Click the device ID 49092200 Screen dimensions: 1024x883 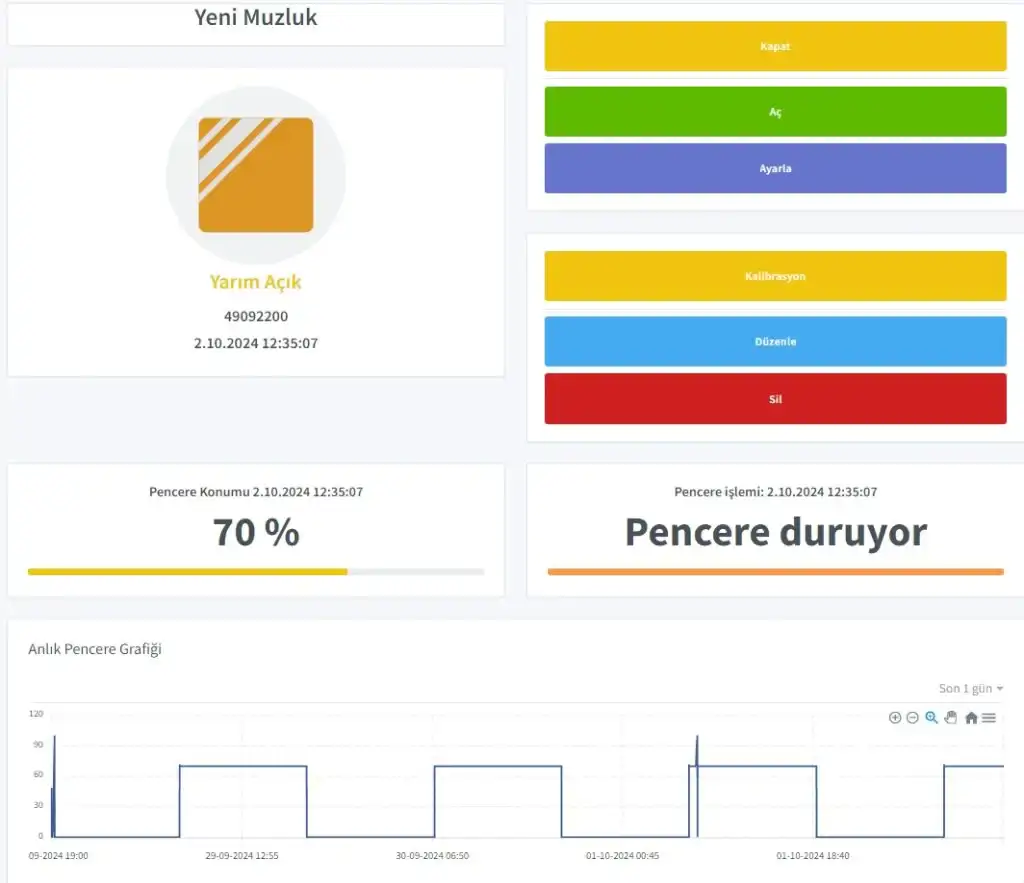click(256, 317)
